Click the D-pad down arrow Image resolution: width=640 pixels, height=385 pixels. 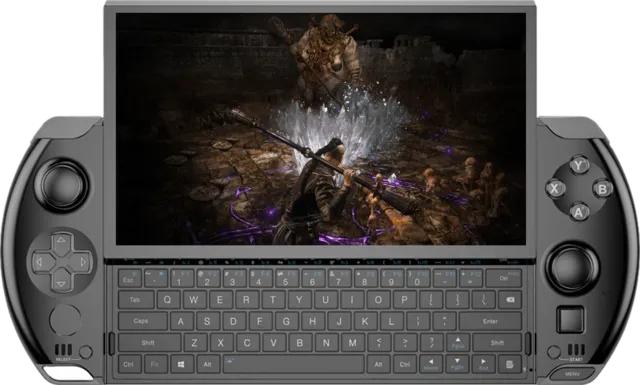(61, 283)
